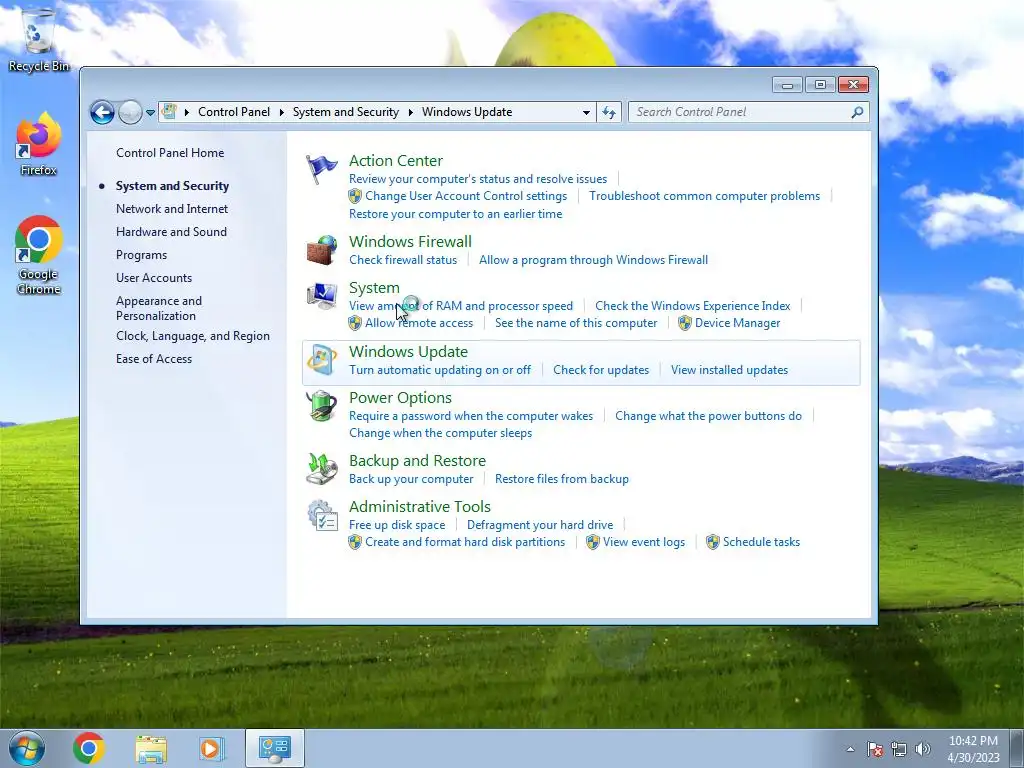Open the recent pages dropdown arrow

(x=150, y=112)
